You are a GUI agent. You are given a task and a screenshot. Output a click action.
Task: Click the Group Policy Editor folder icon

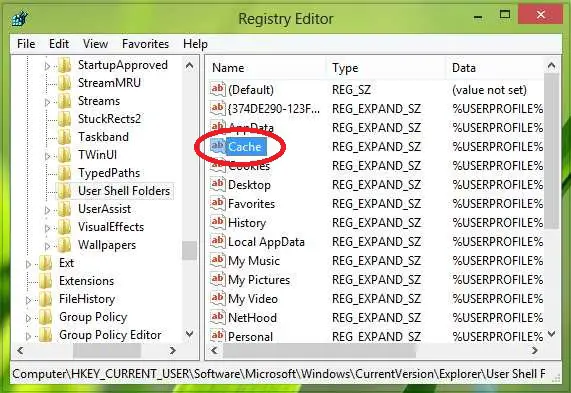point(46,335)
